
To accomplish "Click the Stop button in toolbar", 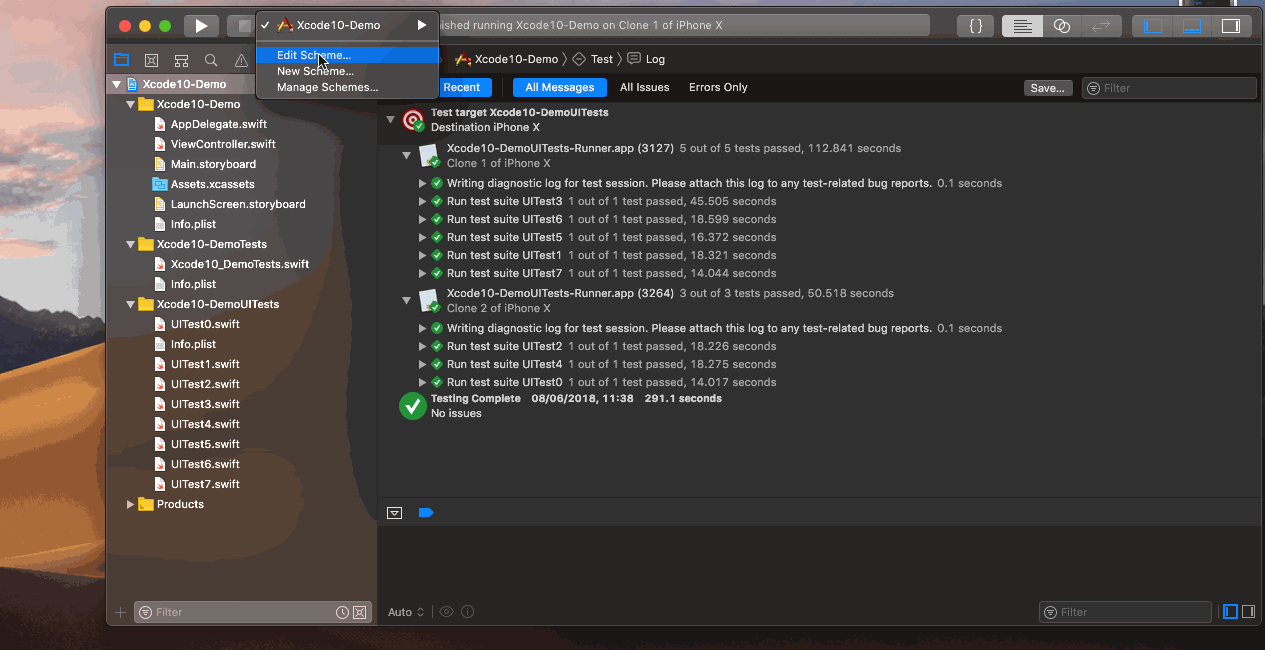I will point(240,26).
